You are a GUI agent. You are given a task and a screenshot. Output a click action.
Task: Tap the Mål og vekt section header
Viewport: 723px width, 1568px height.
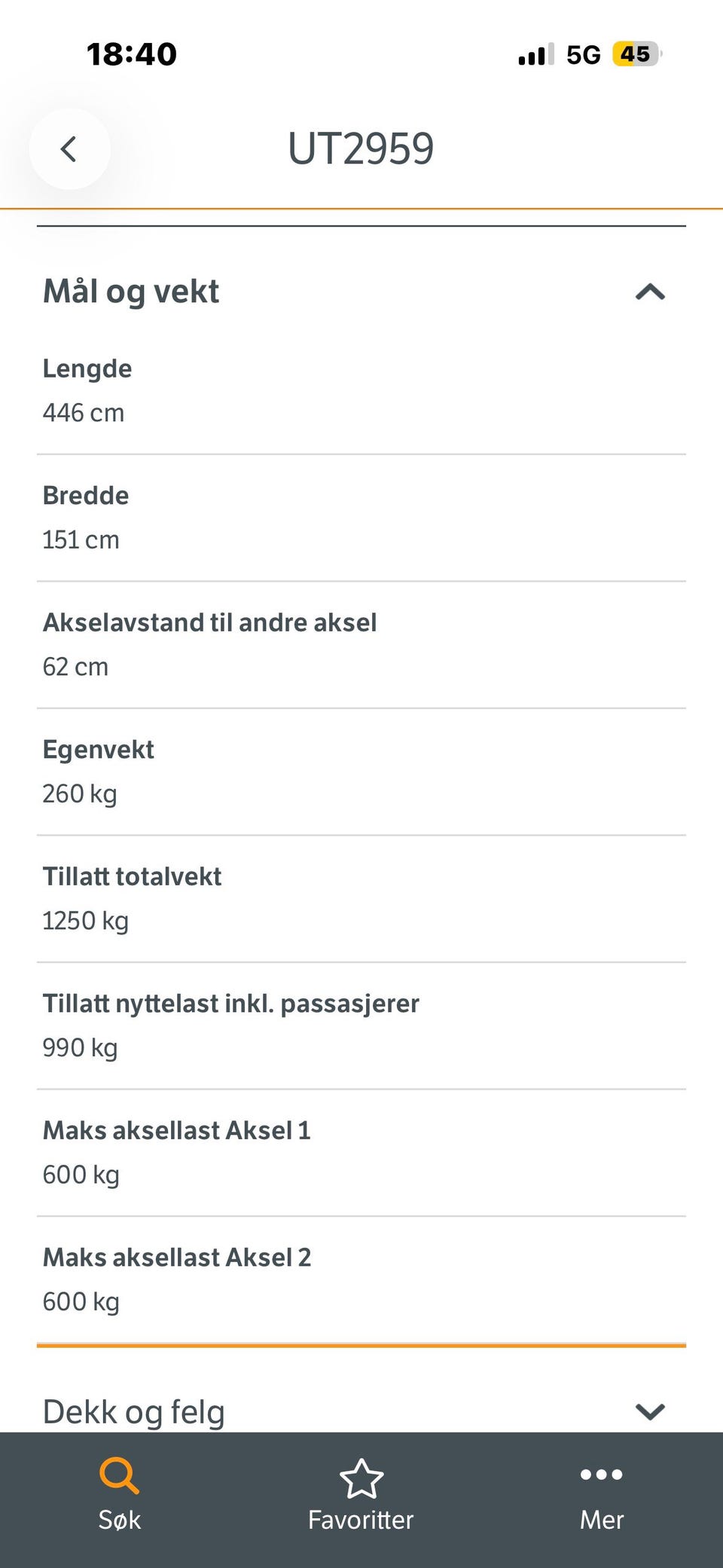point(131,292)
